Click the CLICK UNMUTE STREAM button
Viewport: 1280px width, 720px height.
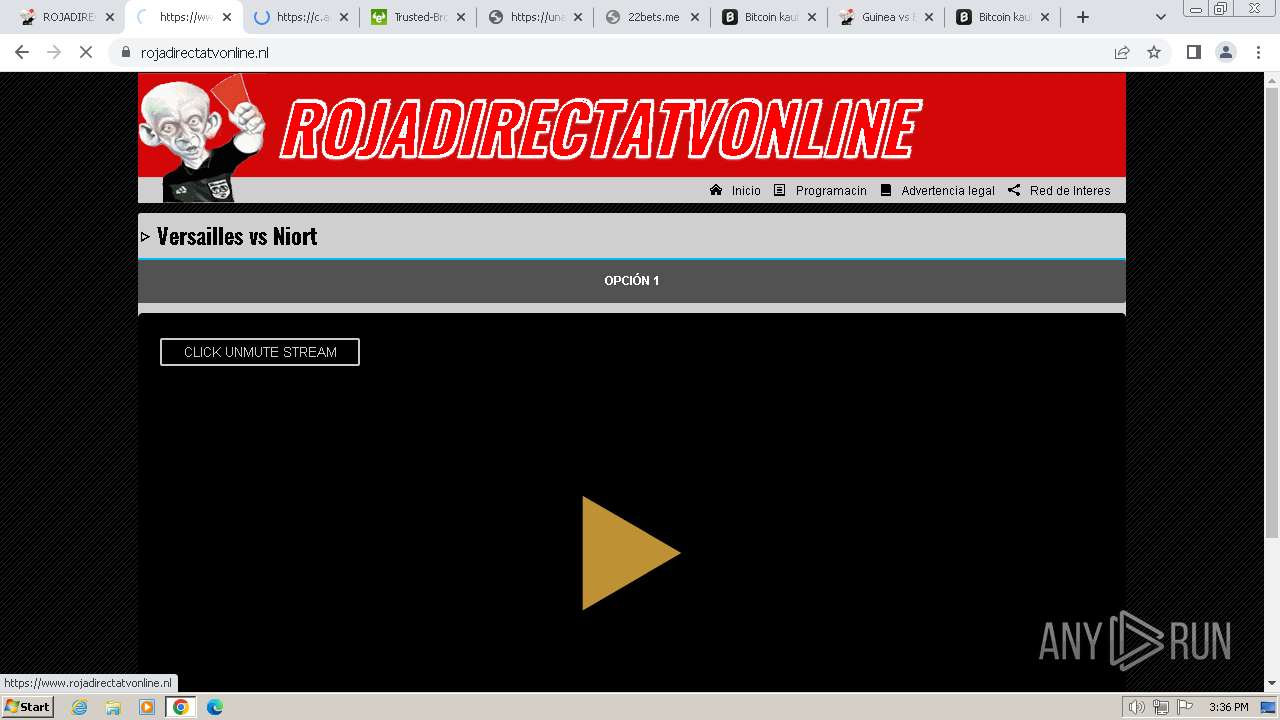coord(260,352)
